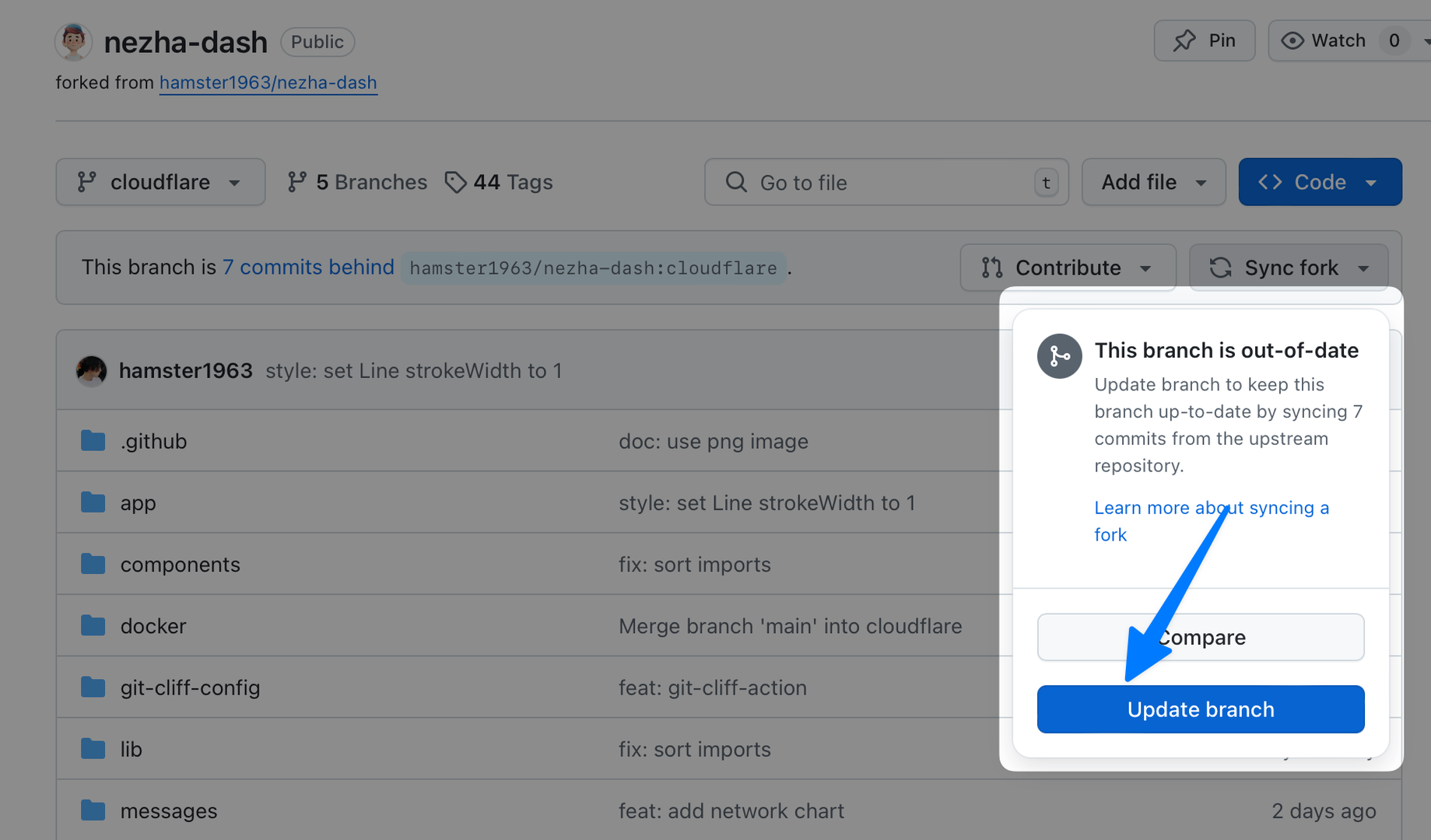Open 'style: set Line strokeWidth' commit in app row
The image size is (1431, 840).
point(767,502)
